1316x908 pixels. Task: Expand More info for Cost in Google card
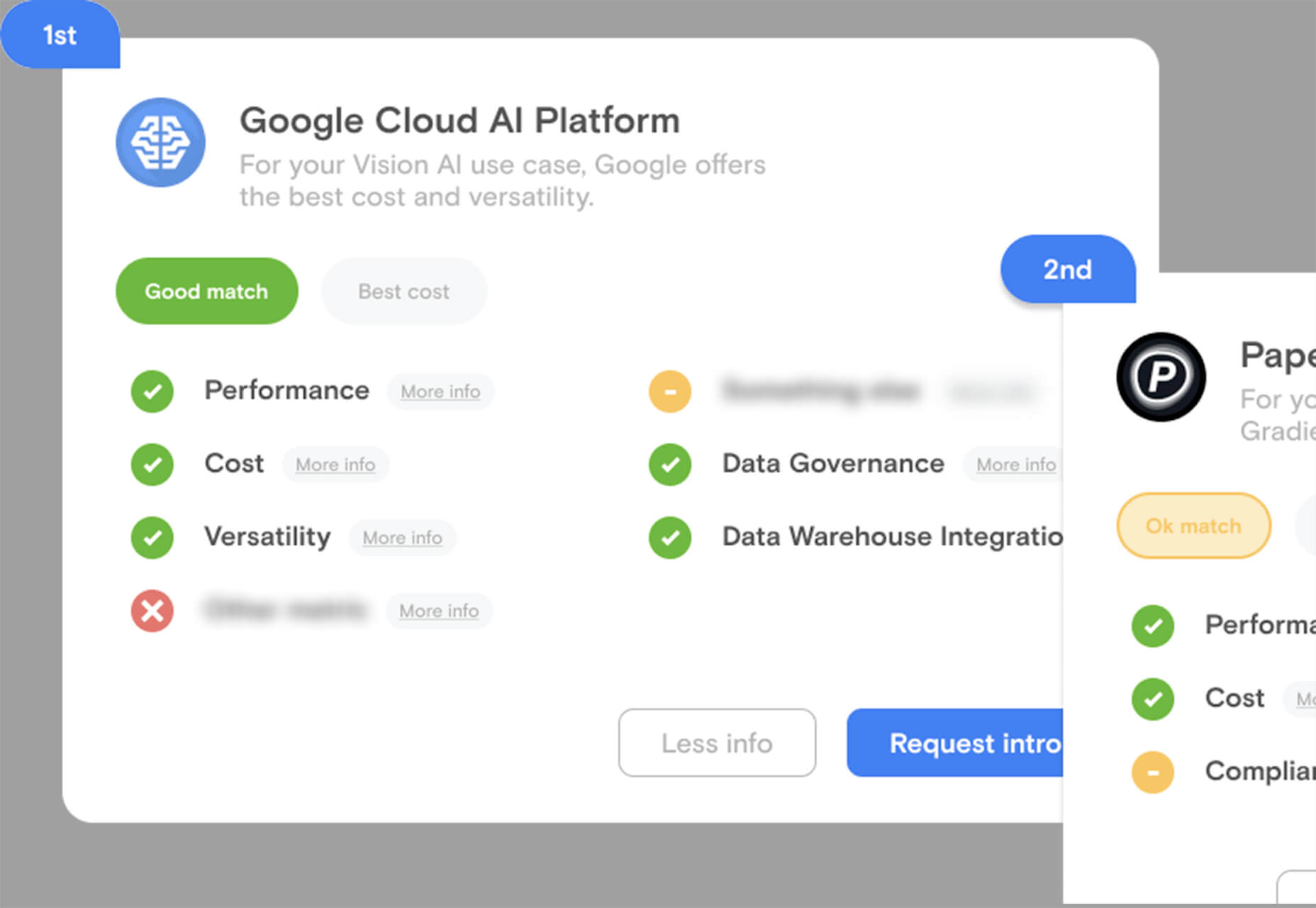coord(335,465)
